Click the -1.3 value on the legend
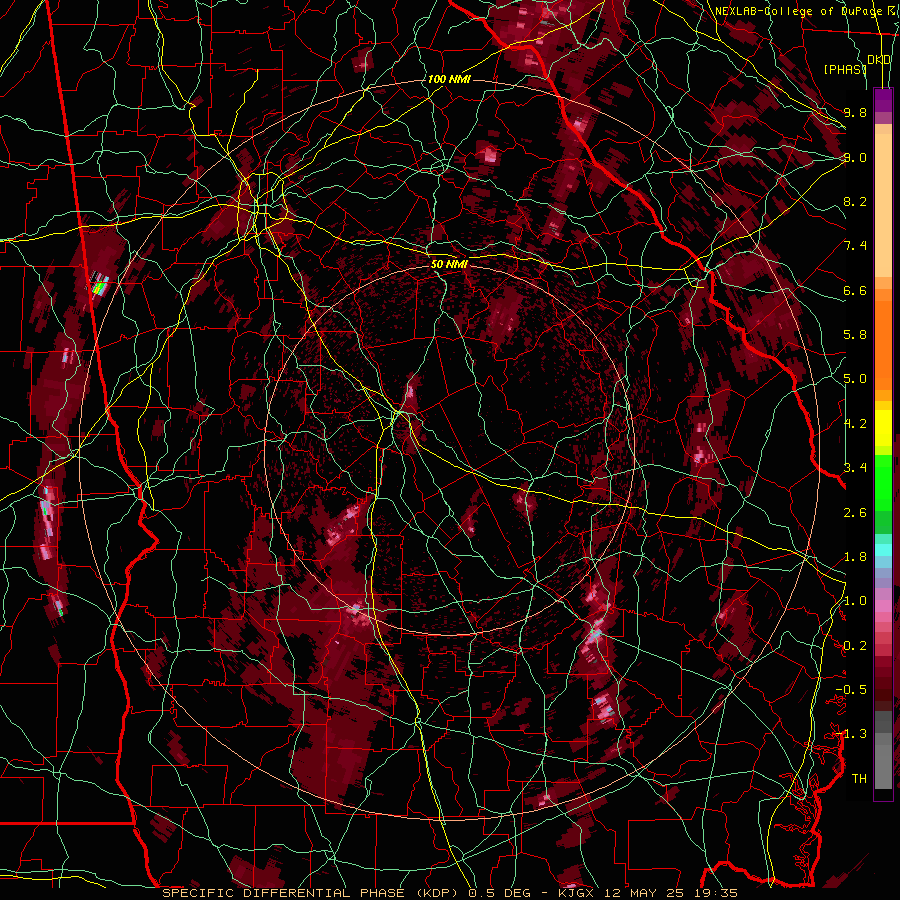This screenshot has width=900, height=900. click(851, 734)
